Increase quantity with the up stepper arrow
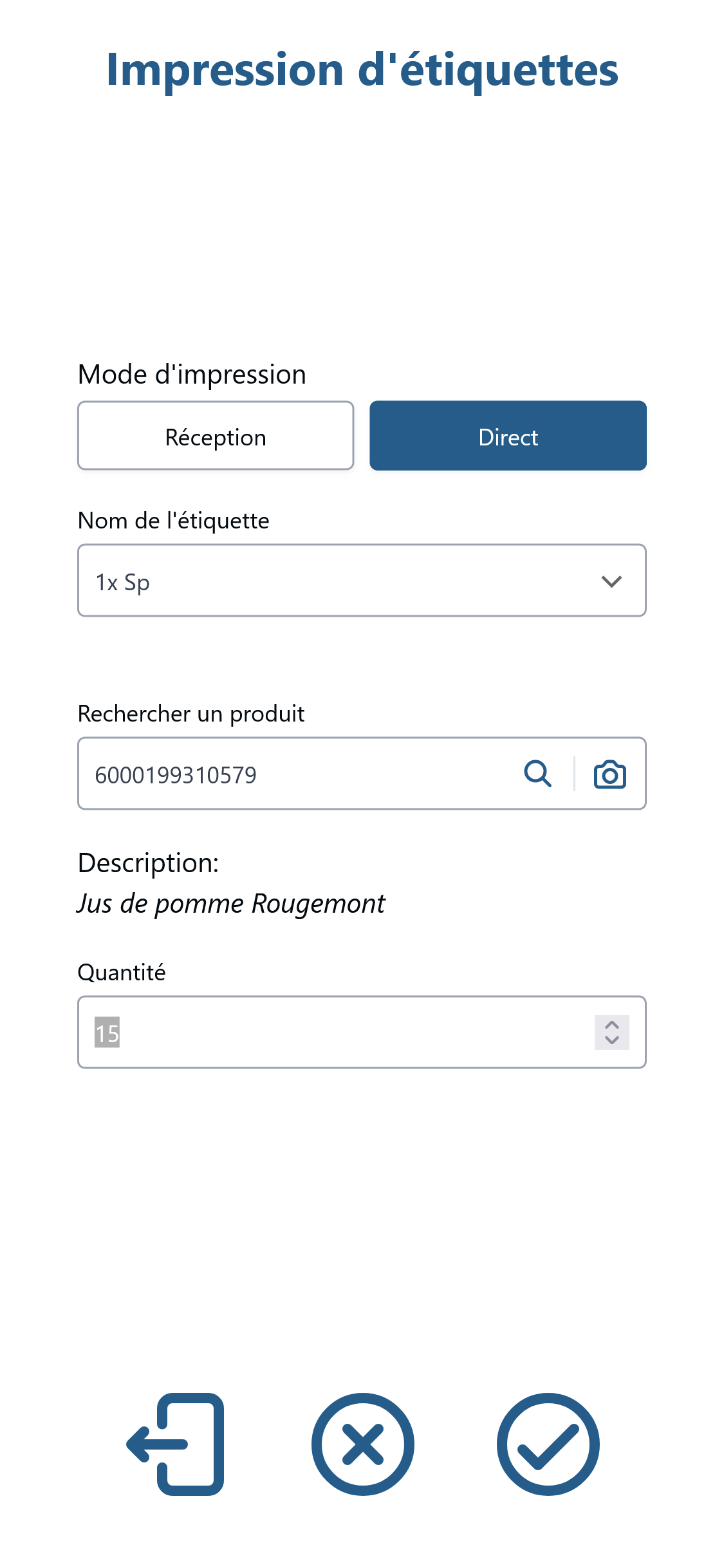The height and width of the screenshot is (1568, 724). (x=612, y=1025)
